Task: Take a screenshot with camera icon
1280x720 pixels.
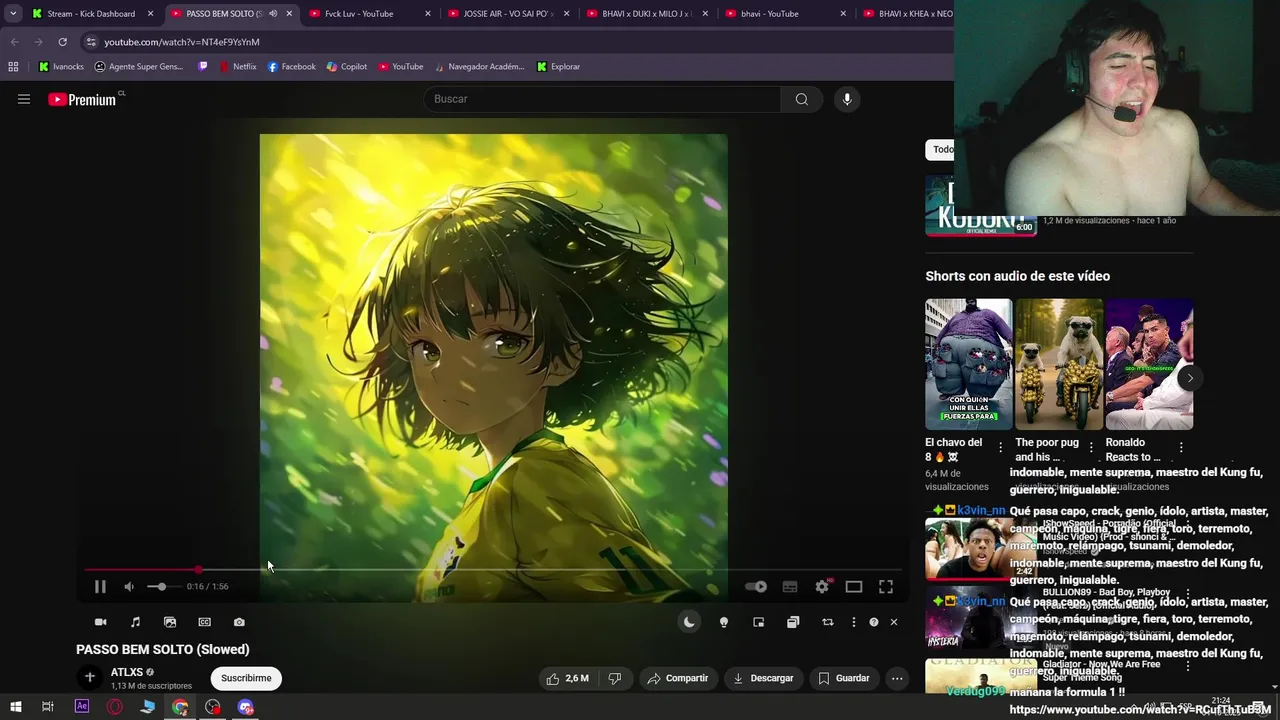Action: click(239, 622)
